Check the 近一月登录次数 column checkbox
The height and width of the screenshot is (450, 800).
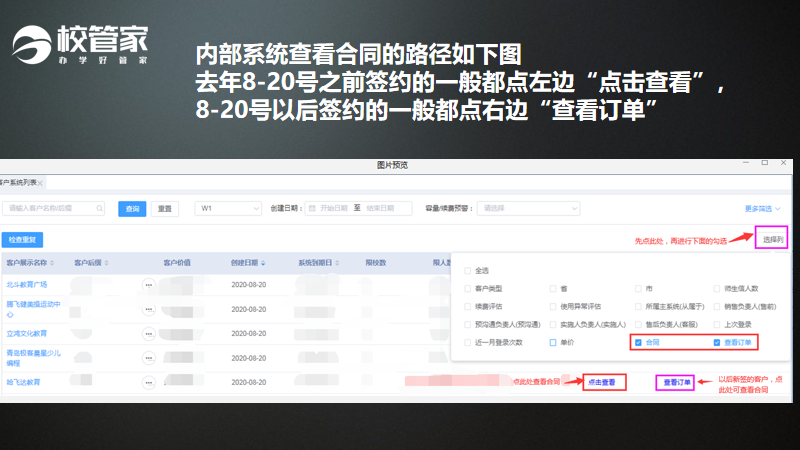pos(467,342)
